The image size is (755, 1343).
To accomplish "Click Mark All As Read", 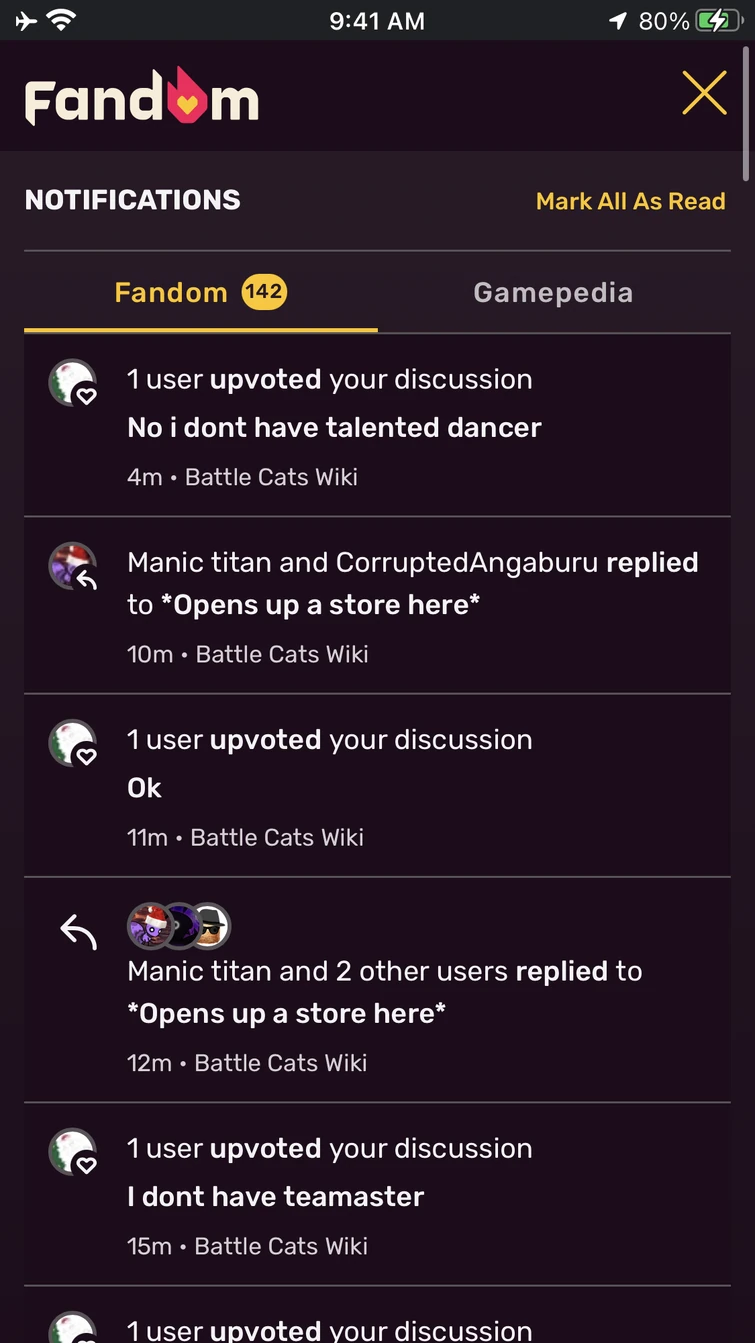I will tap(630, 201).
